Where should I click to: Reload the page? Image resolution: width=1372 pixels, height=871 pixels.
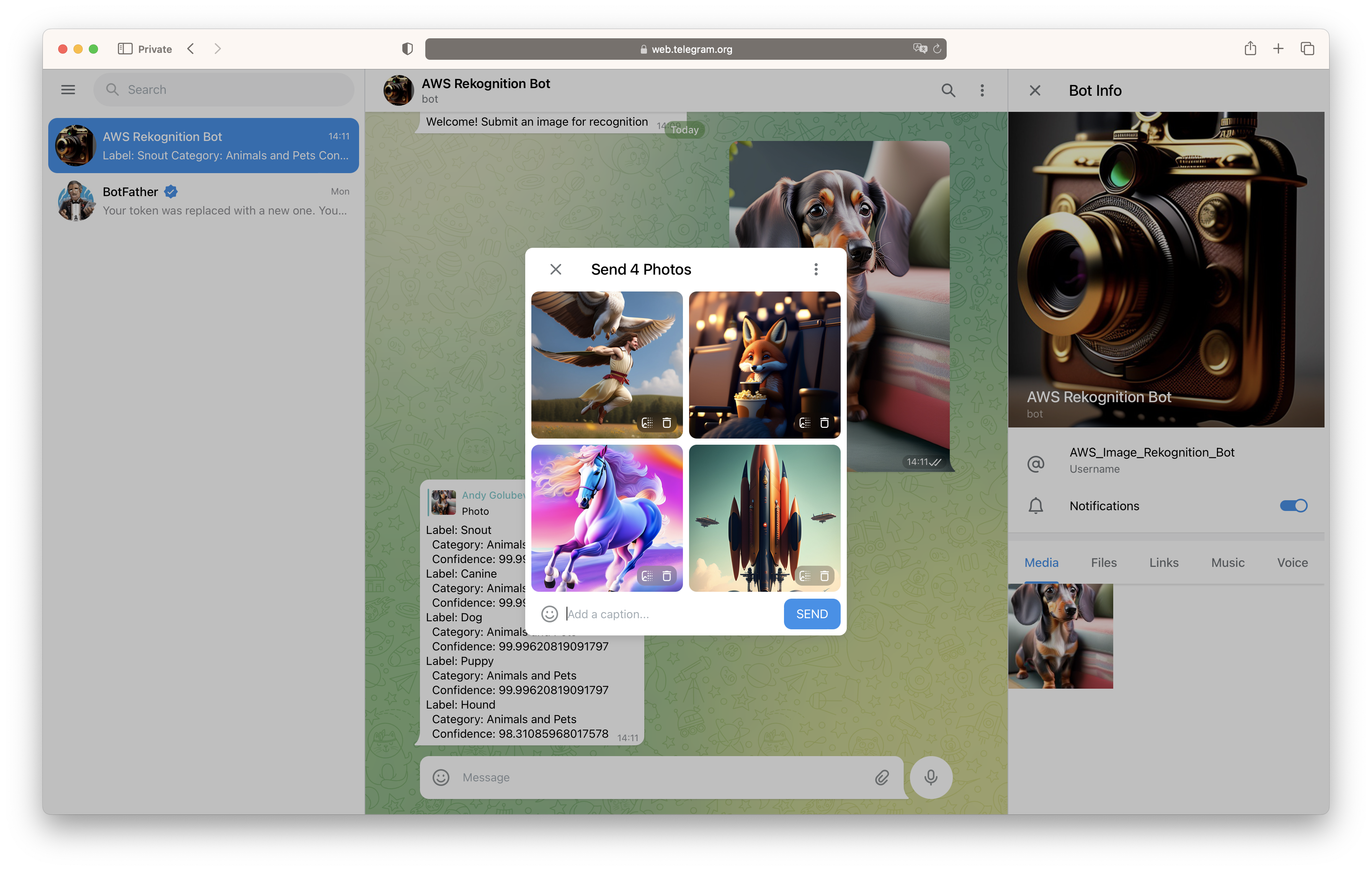(937, 49)
